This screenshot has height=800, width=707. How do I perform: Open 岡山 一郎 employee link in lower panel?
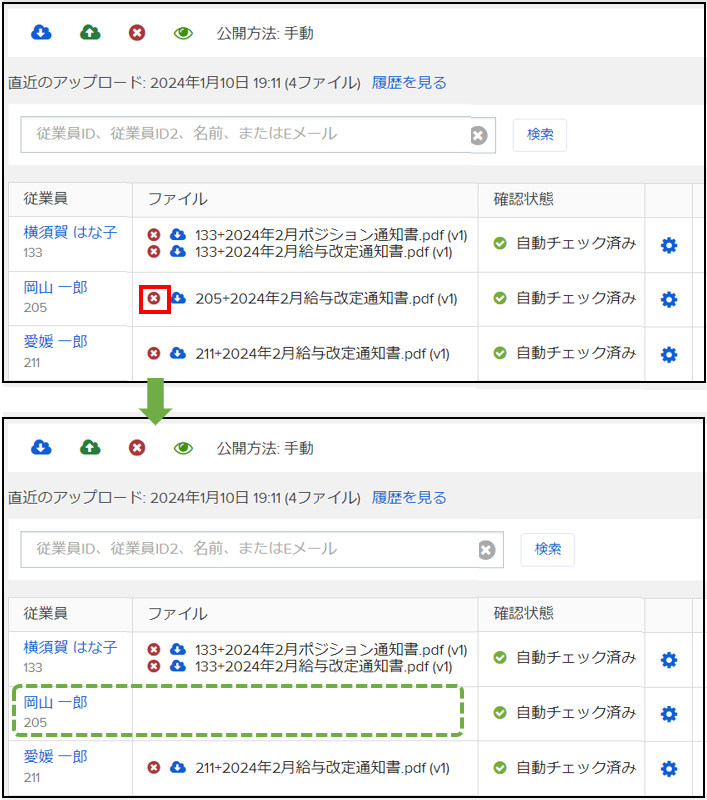(56, 703)
